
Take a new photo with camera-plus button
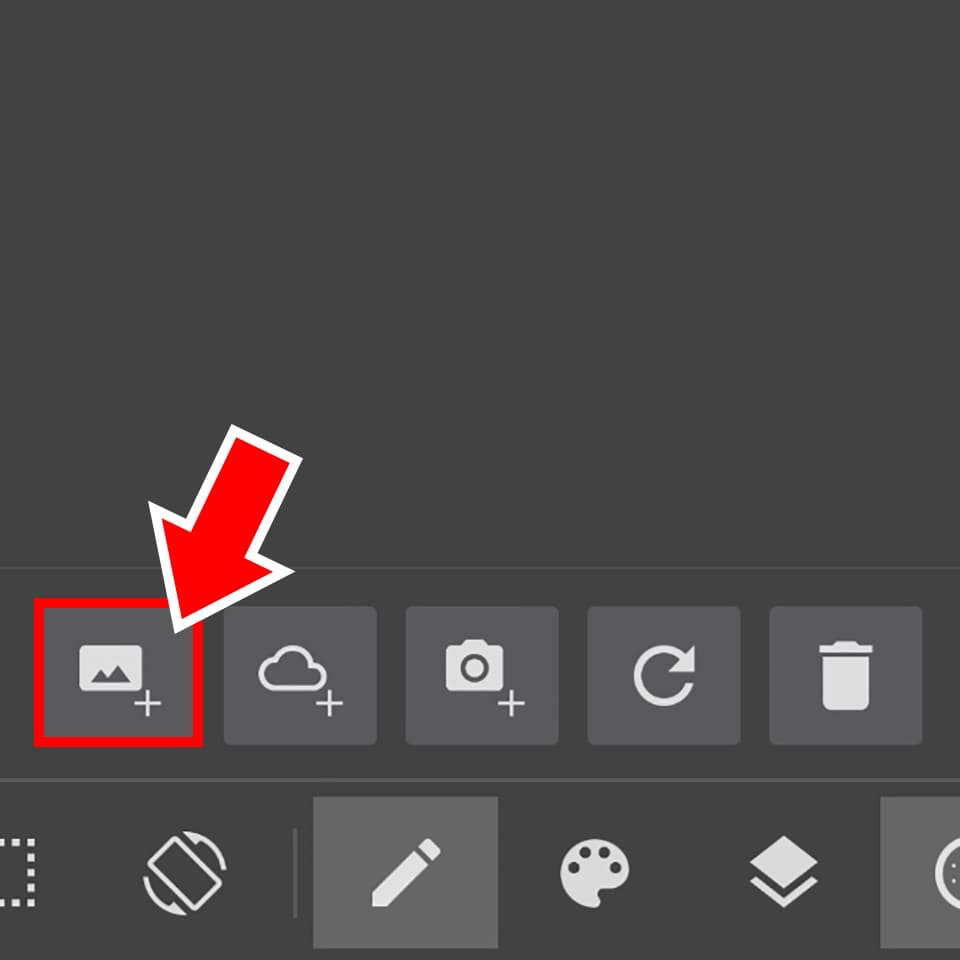(482, 675)
